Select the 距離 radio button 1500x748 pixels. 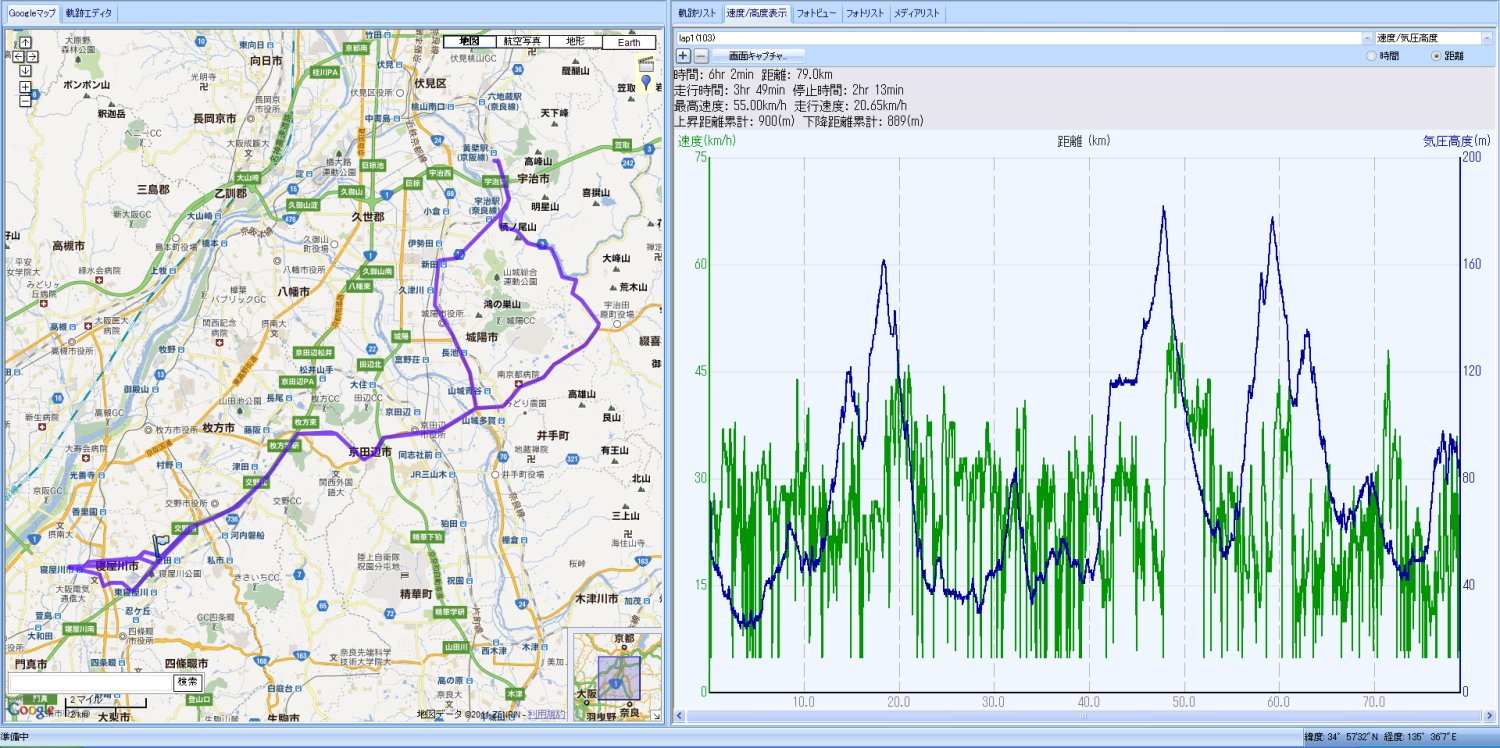point(1437,56)
